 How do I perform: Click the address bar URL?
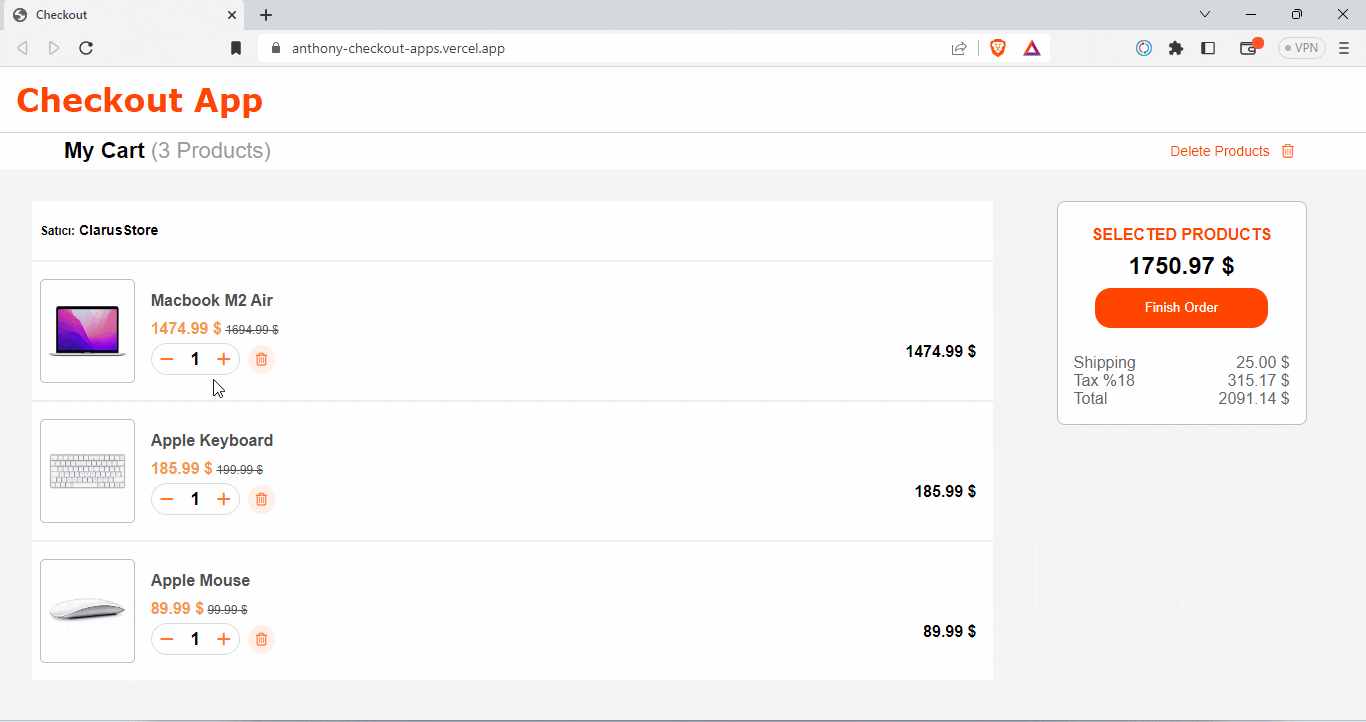click(398, 48)
